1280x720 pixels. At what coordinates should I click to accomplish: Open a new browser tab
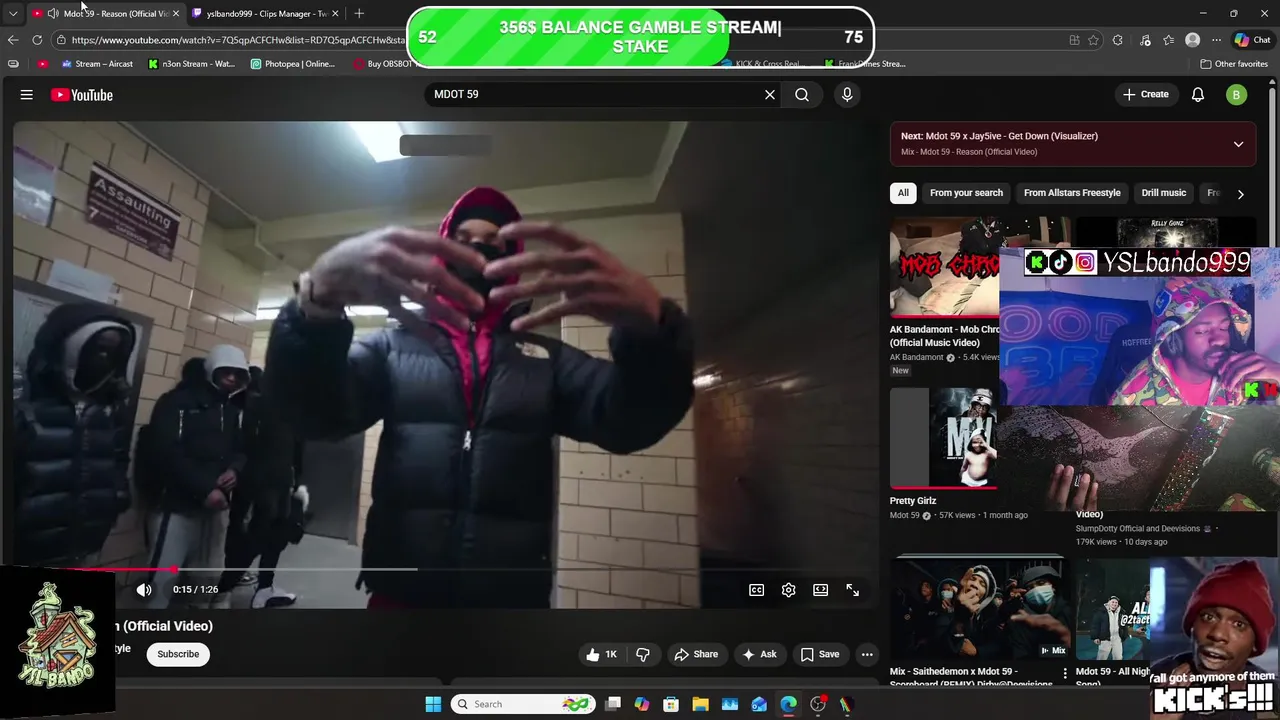pos(359,14)
